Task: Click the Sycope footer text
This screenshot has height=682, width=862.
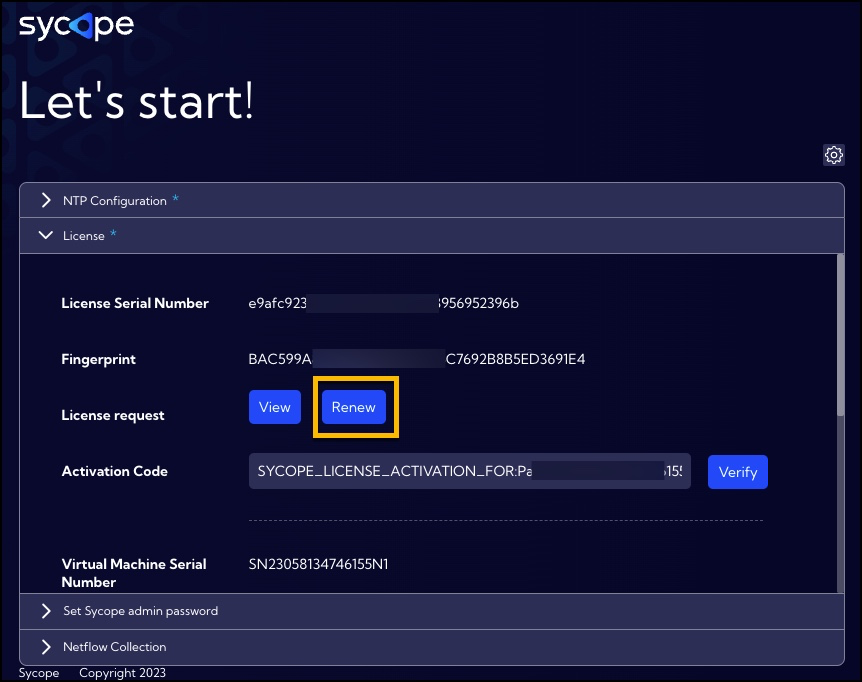Action: point(38,673)
